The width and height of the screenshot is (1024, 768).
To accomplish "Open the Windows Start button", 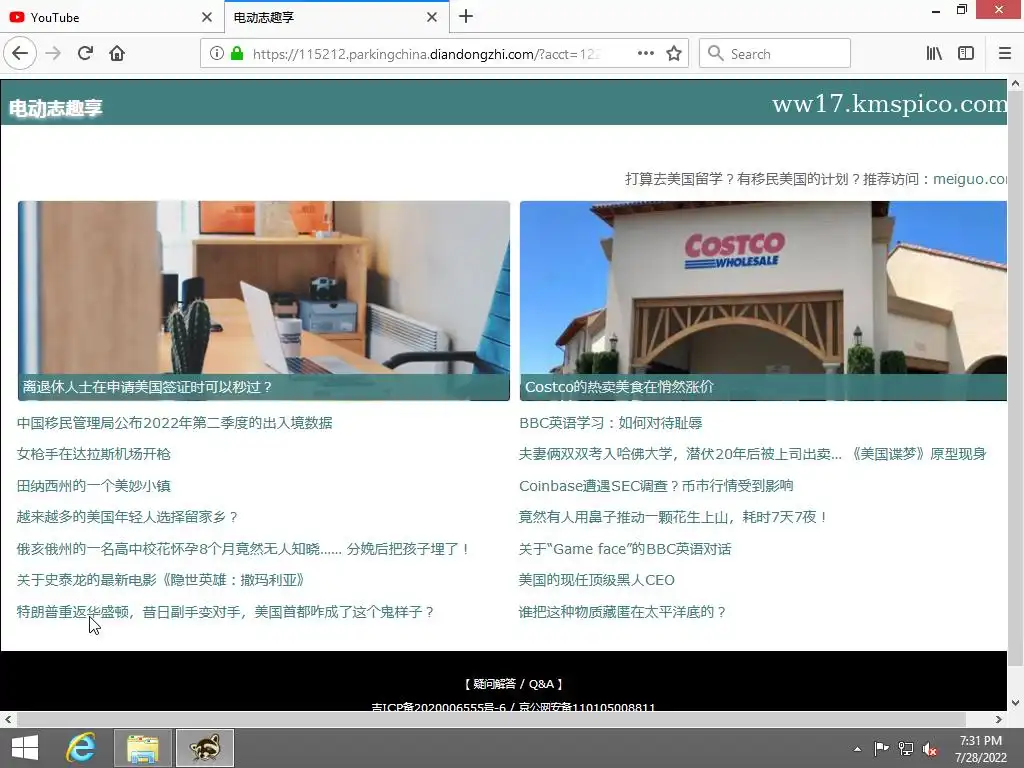I will (25, 748).
